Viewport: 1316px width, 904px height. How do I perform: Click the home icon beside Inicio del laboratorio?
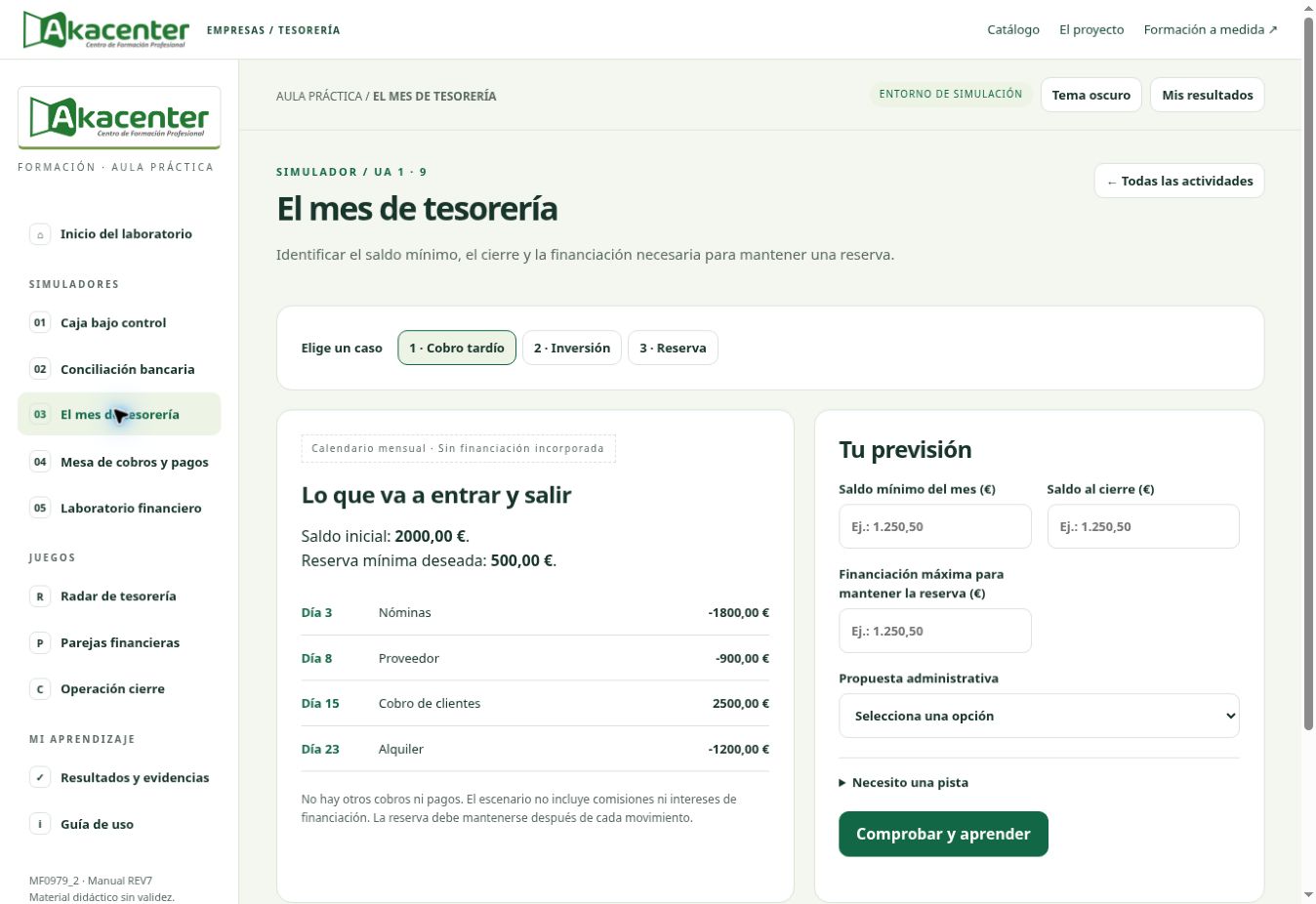[x=40, y=234]
